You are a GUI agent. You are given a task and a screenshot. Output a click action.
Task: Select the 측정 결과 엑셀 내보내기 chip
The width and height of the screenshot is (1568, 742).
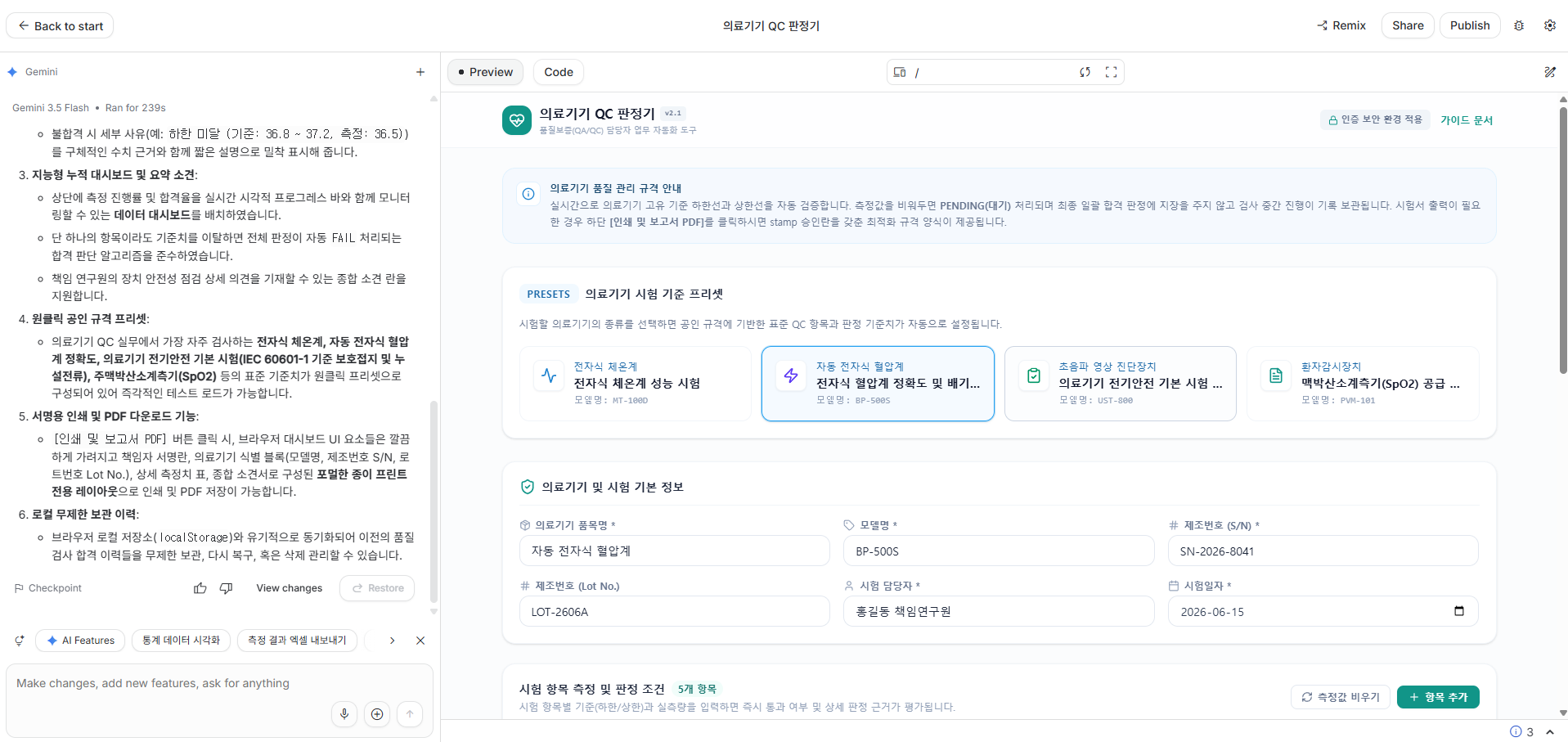click(297, 641)
